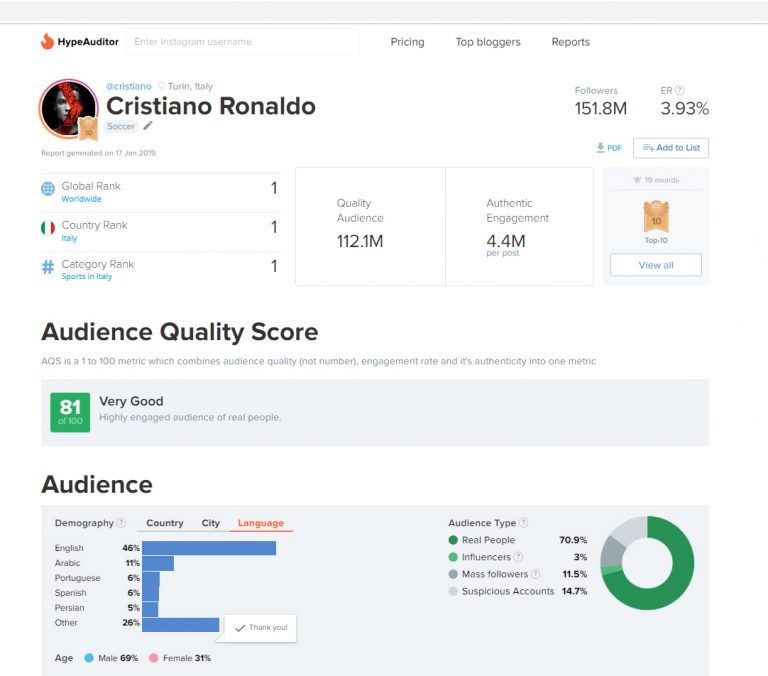The height and width of the screenshot is (676, 768).
Task: Focus the Instagram username search field
Action: (x=242, y=42)
